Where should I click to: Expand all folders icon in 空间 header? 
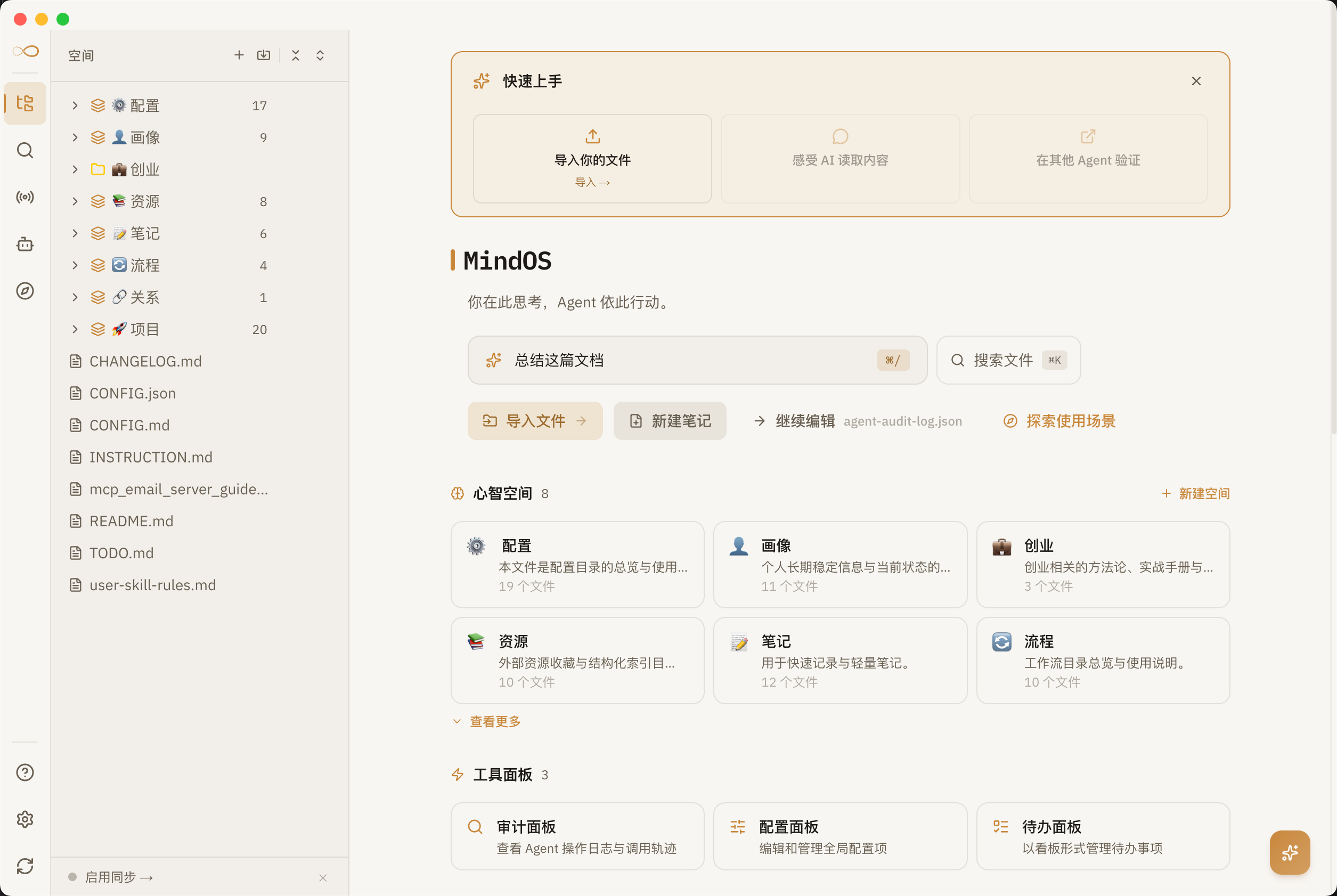(x=320, y=55)
